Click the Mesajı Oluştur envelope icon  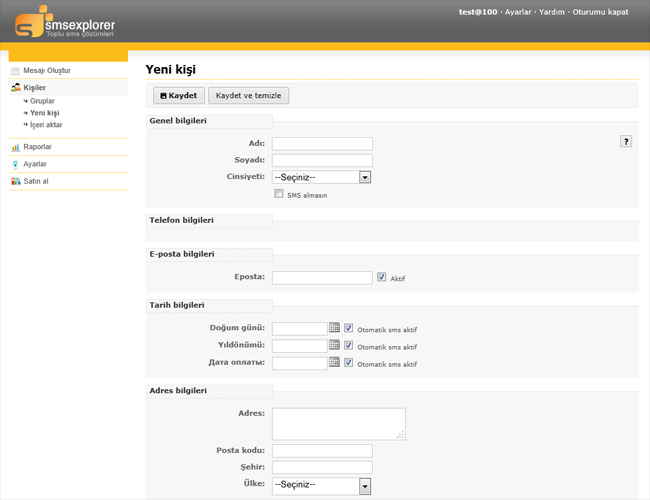tap(15, 70)
